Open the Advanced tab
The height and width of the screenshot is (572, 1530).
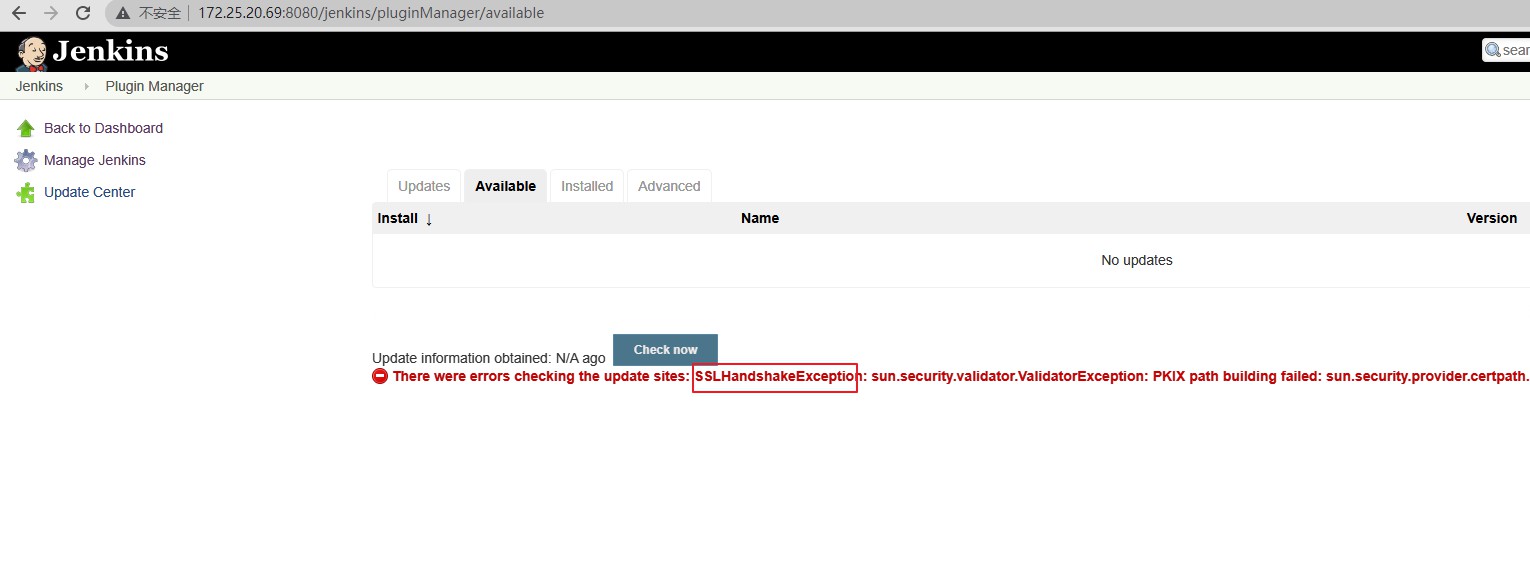point(669,186)
